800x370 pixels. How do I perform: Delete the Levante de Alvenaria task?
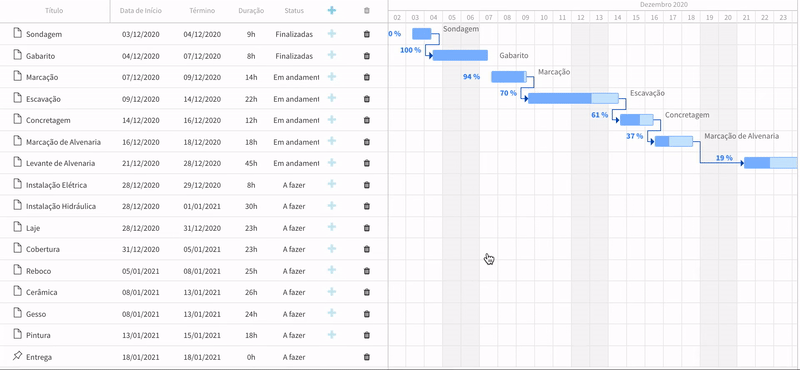(x=366, y=163)
